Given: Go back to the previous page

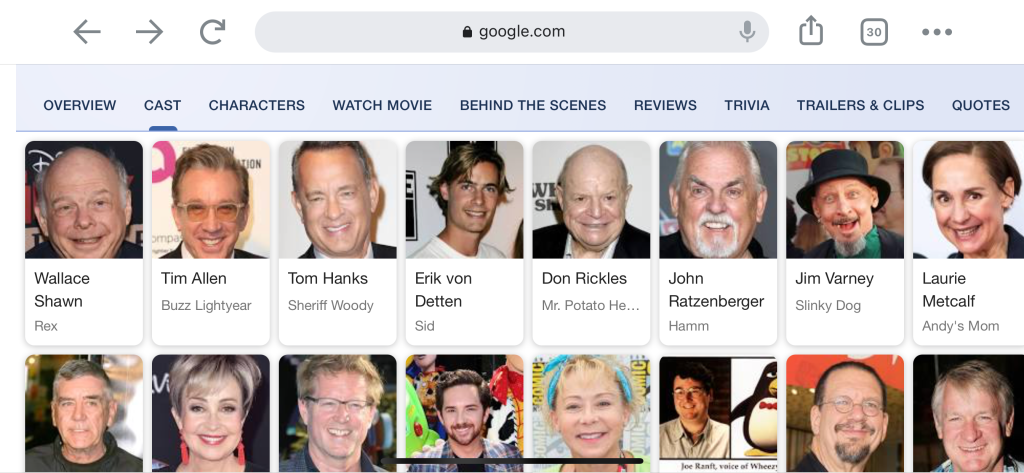Looking at the screenshot, I should pyautogui.click(x=87, y=32).
